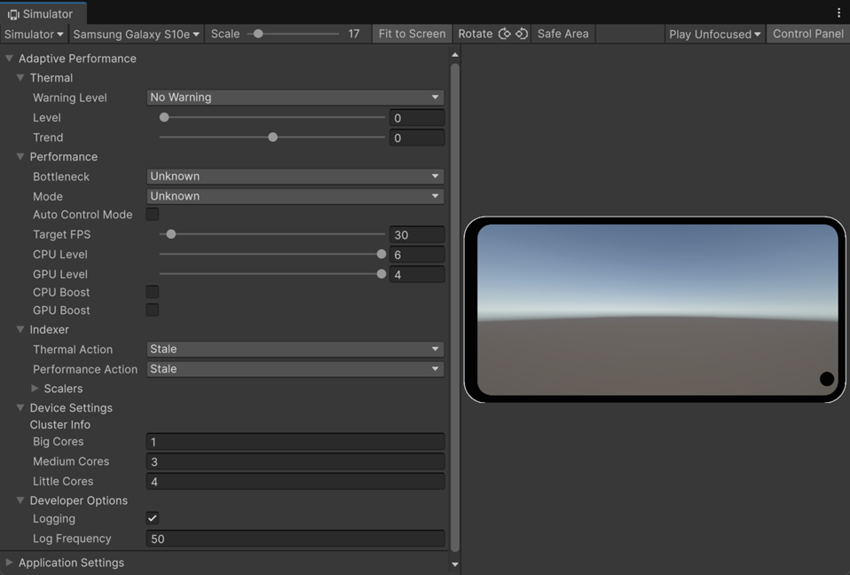Open the Samsung Galaxy S10e device dropdown
Viewport: 850px width, 575px height.
click(x=136, y=34)
